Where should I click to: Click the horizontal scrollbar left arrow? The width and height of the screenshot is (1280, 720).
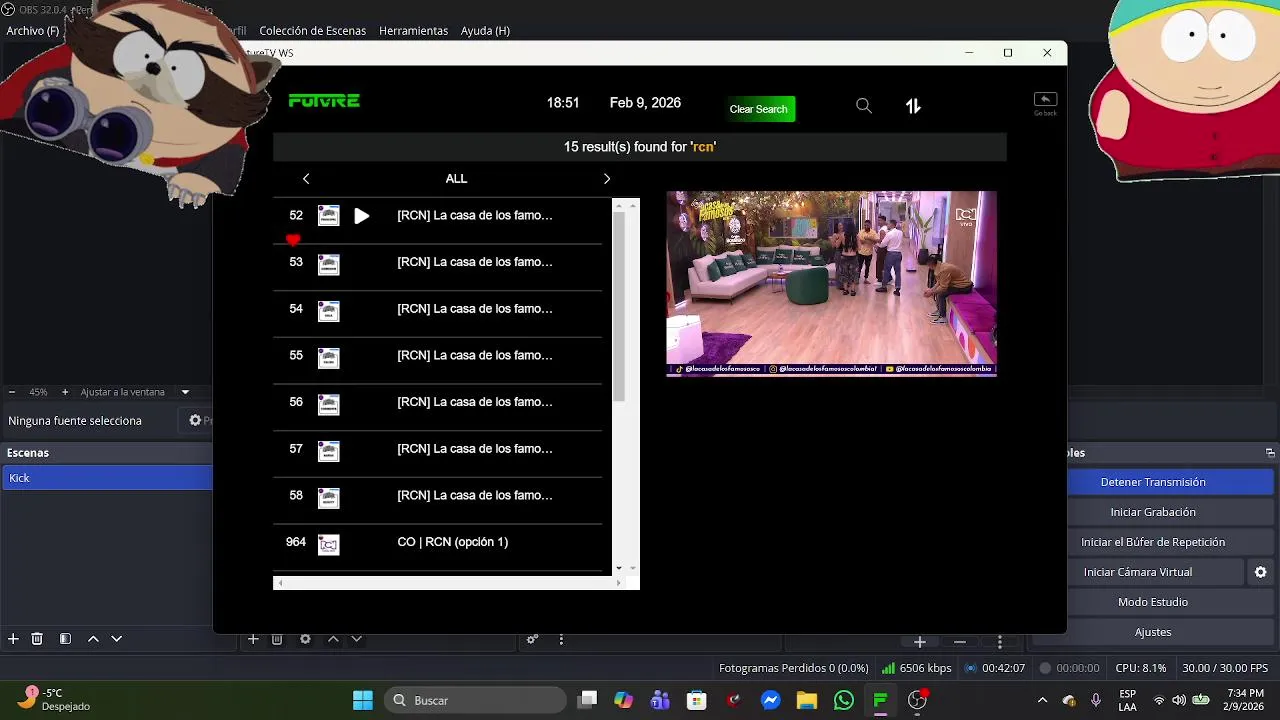tap(280, 582)
